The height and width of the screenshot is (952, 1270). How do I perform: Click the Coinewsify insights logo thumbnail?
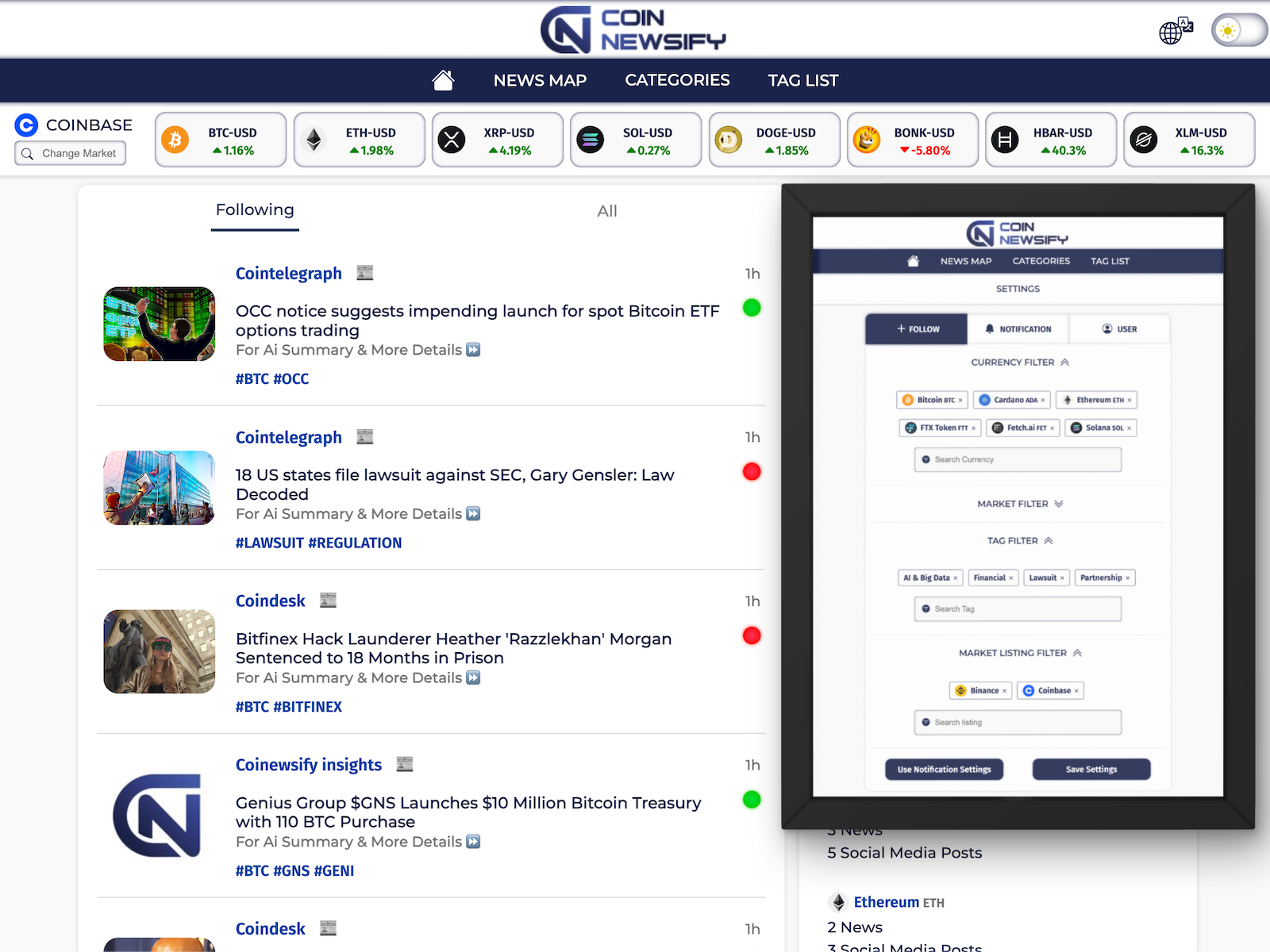[x=159, y=816]
